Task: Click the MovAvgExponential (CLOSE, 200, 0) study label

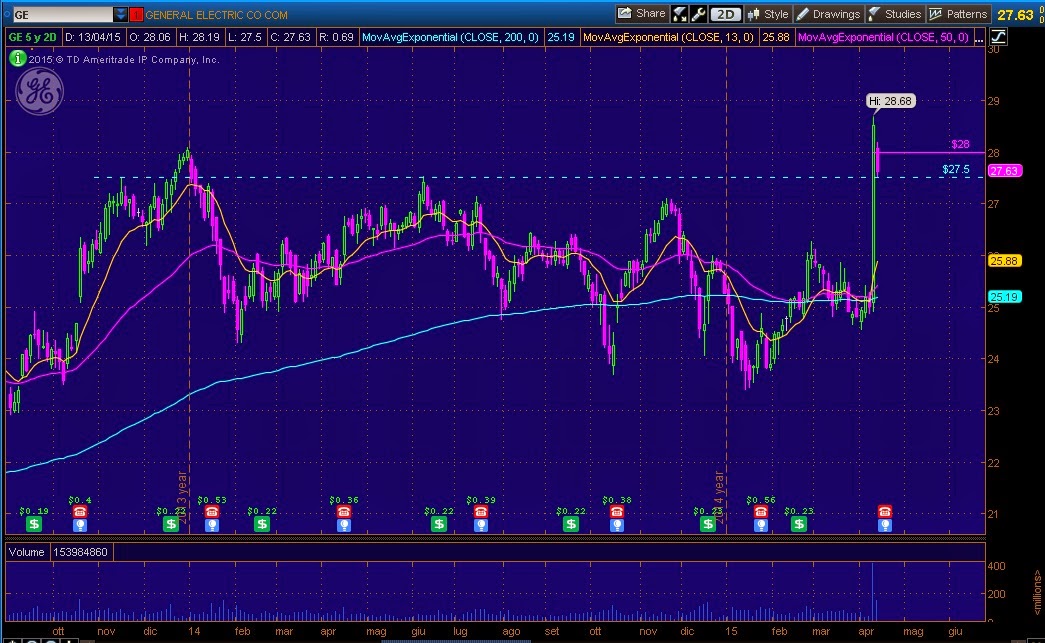Action: (450, 37)
